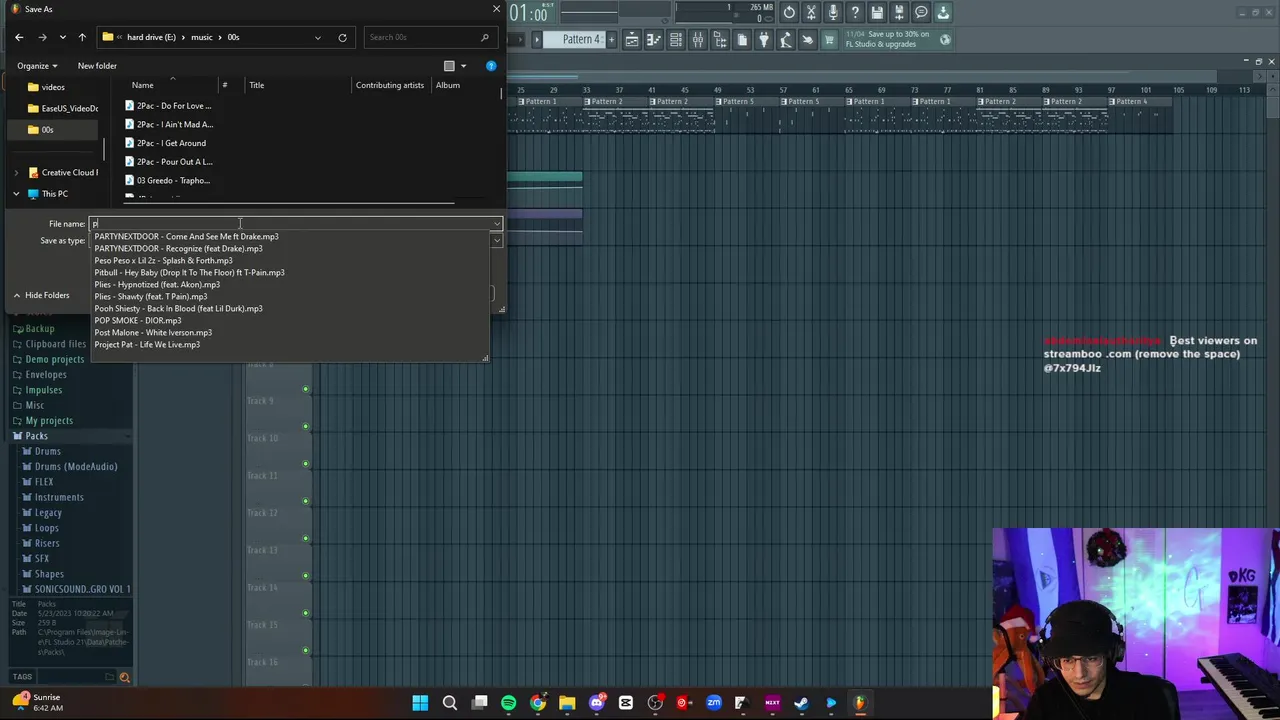Viewport: 1280px width, 720px height.
Task: Click the search magnifier icon in browser tags
Action: coord(124,677)
